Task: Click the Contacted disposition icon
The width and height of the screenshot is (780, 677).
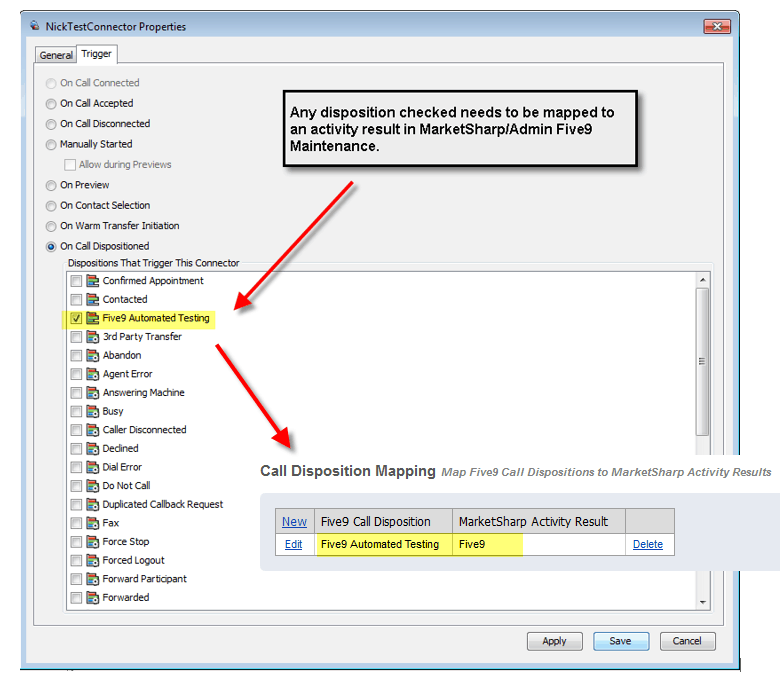Action: (93, 299)
